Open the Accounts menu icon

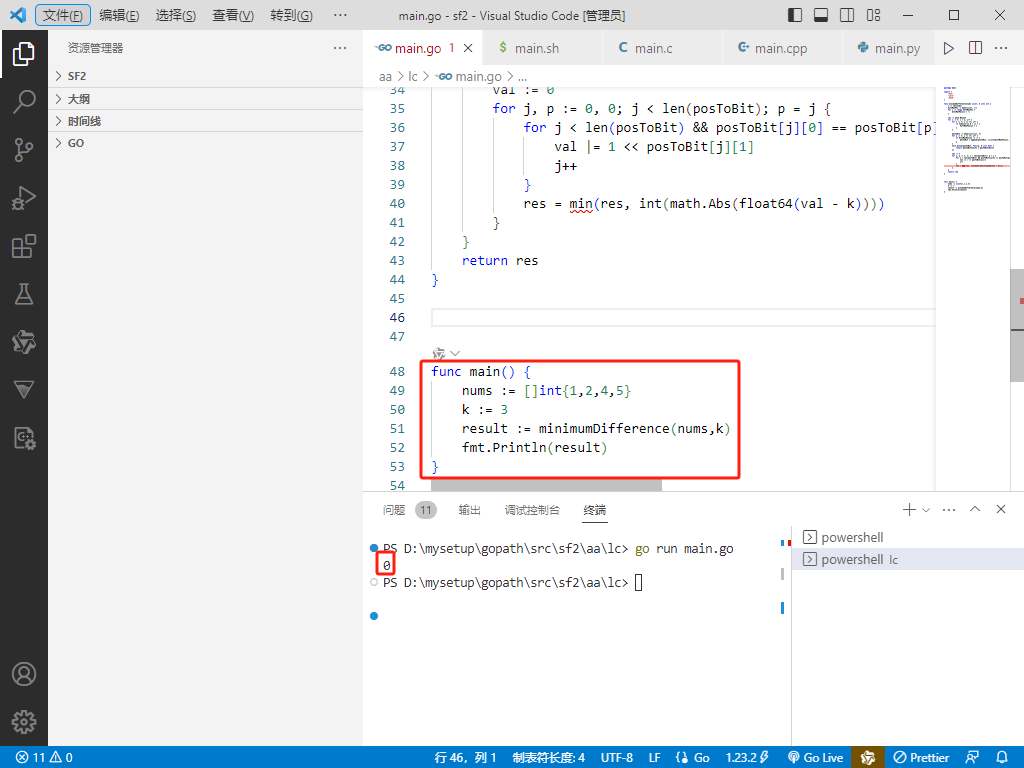coord(24,674)
